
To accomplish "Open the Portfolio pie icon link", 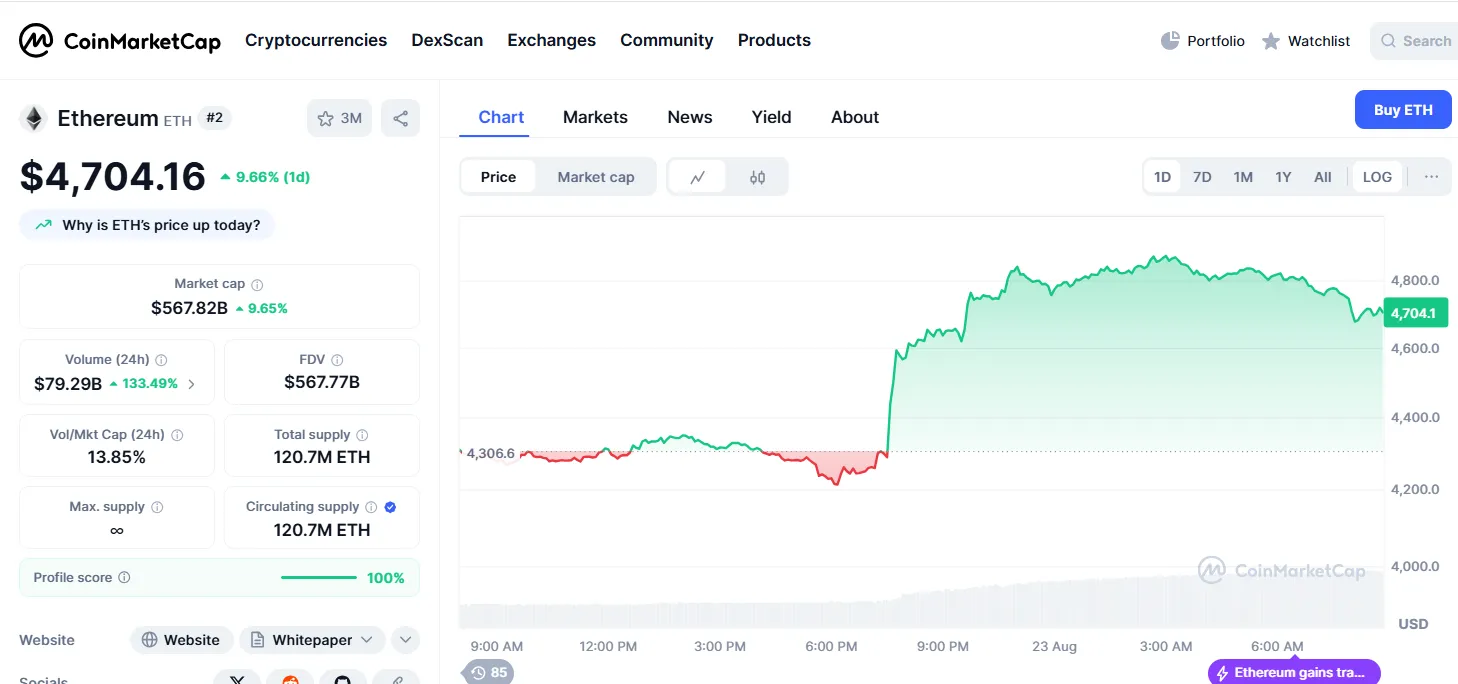I will pos(1203,41).
